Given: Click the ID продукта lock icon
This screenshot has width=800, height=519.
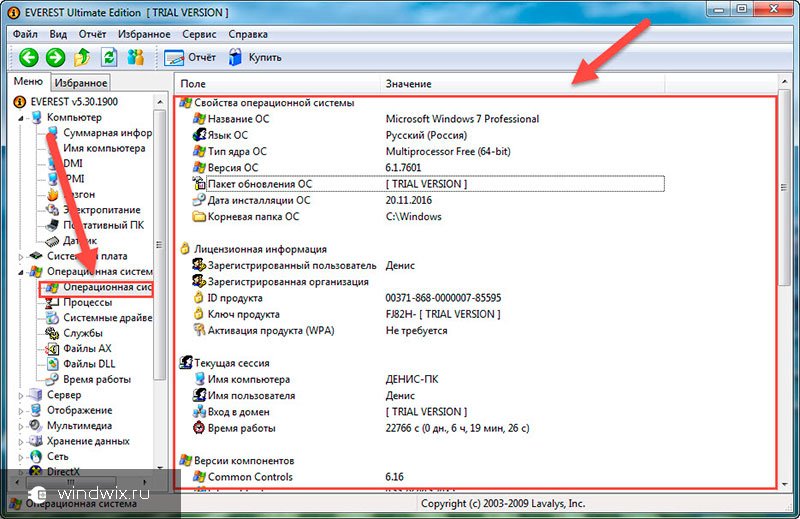Looking at the screenshot, I should point(198,298).
